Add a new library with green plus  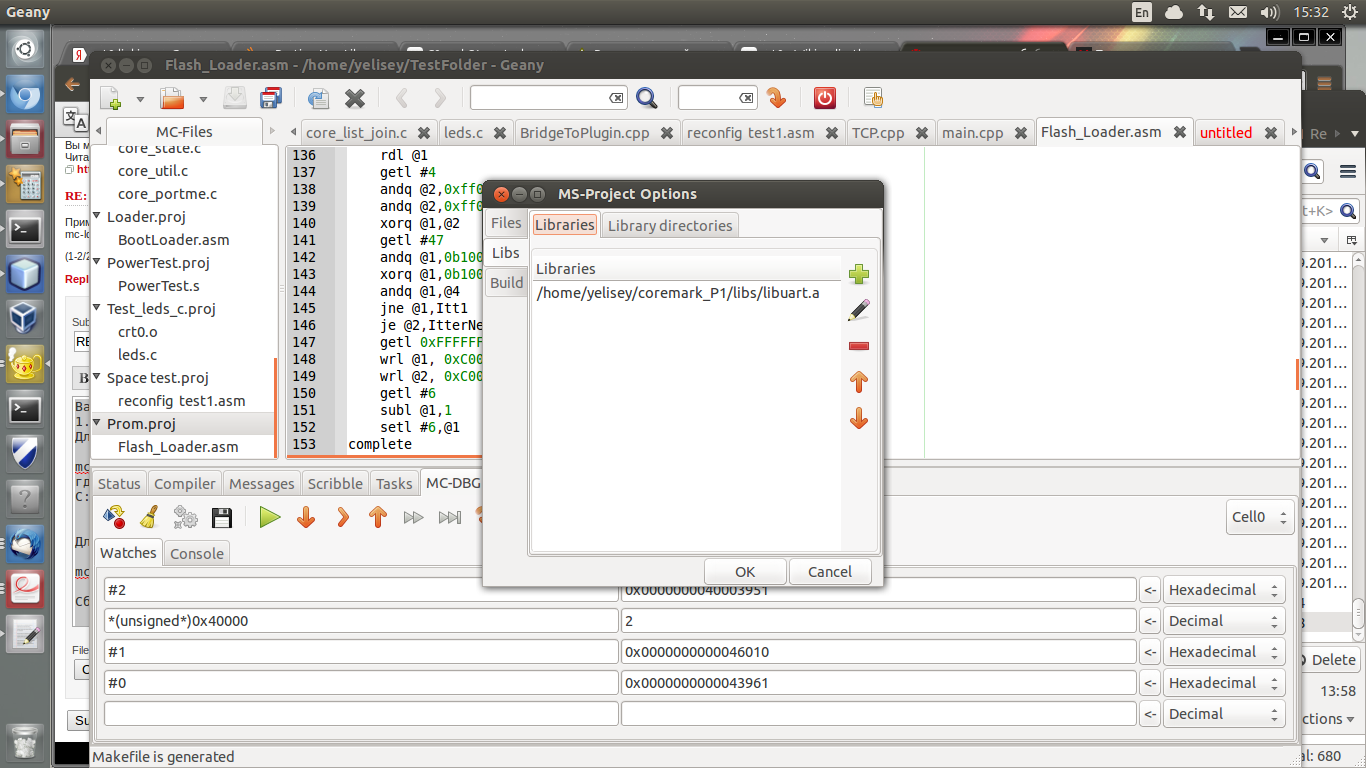(858, 275)
